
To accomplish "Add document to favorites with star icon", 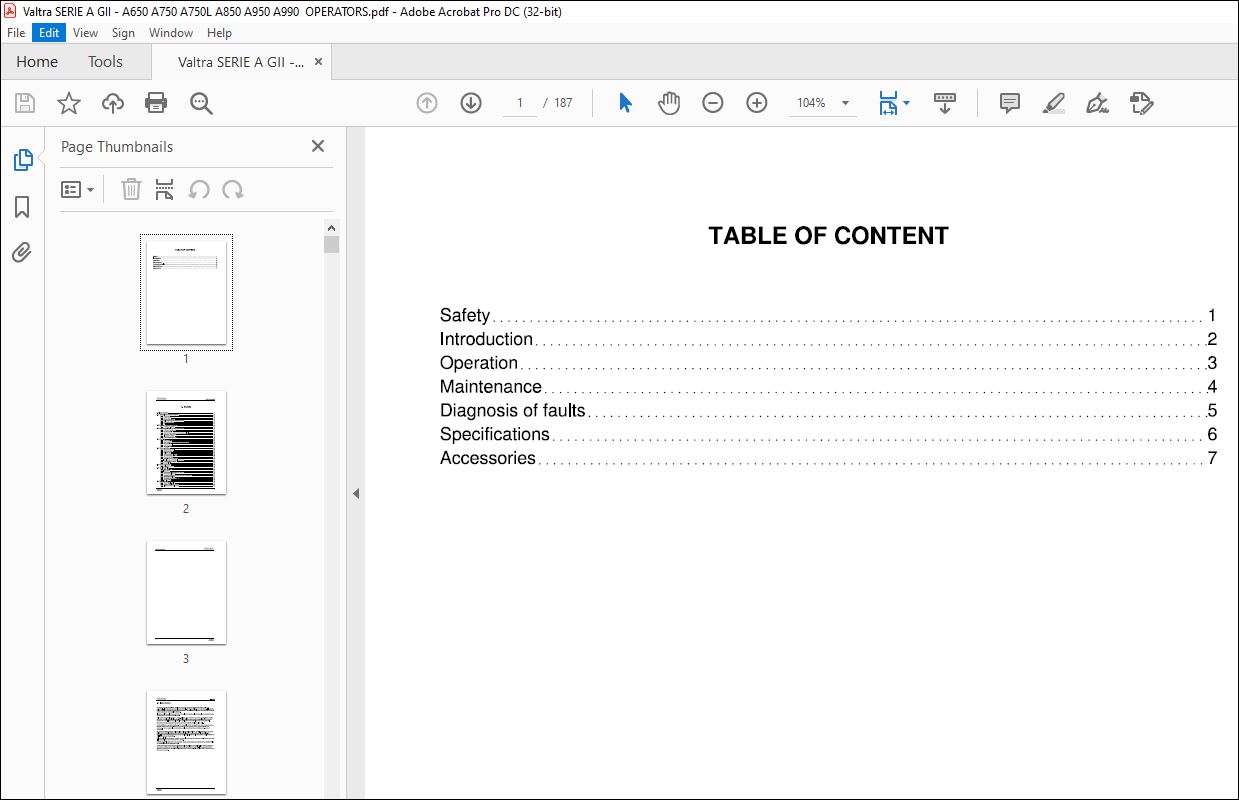I will 69,103.
